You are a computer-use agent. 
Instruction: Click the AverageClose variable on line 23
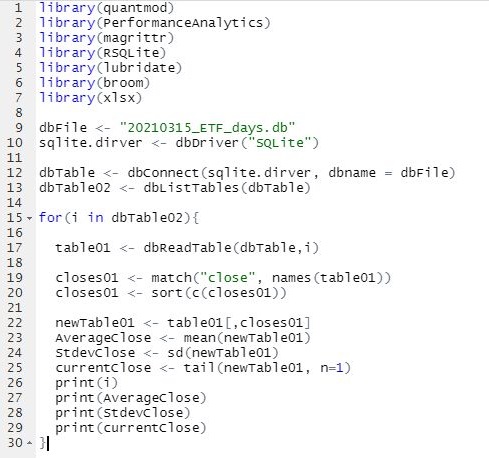point(103,338)
